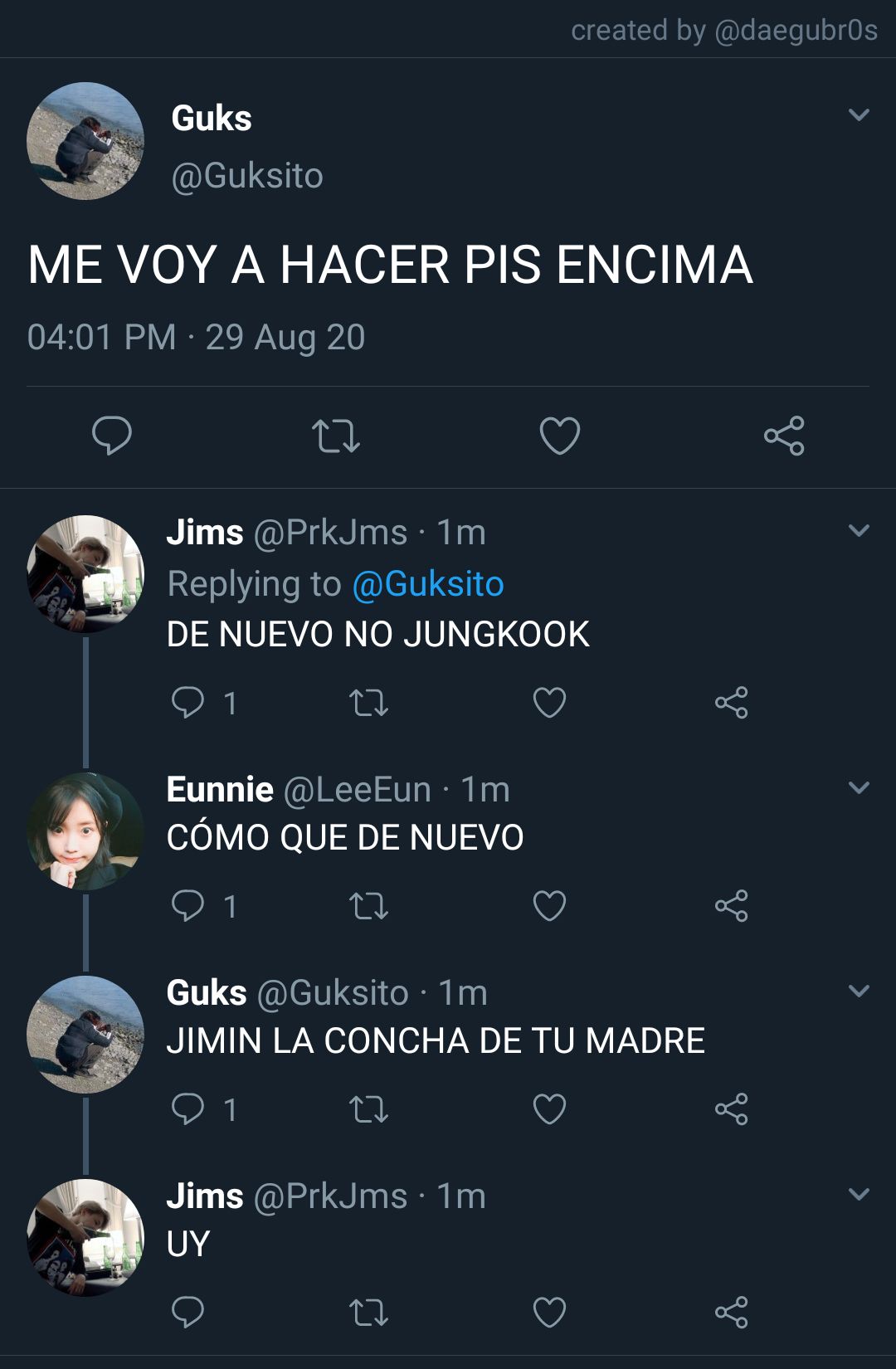
Task: View Guks' profile picture at the top
Action: click(85, 141)
